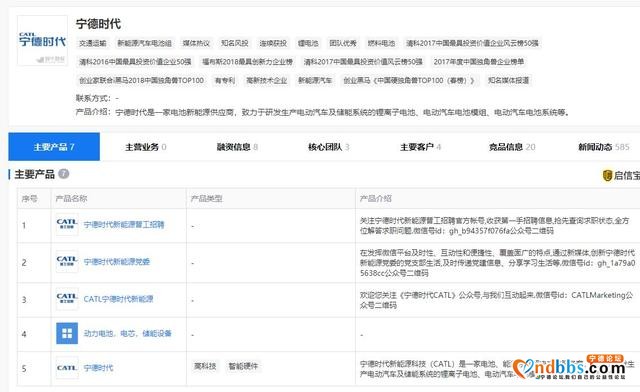Click blue grid icon in 动力电池 row

tap(67, 333)
